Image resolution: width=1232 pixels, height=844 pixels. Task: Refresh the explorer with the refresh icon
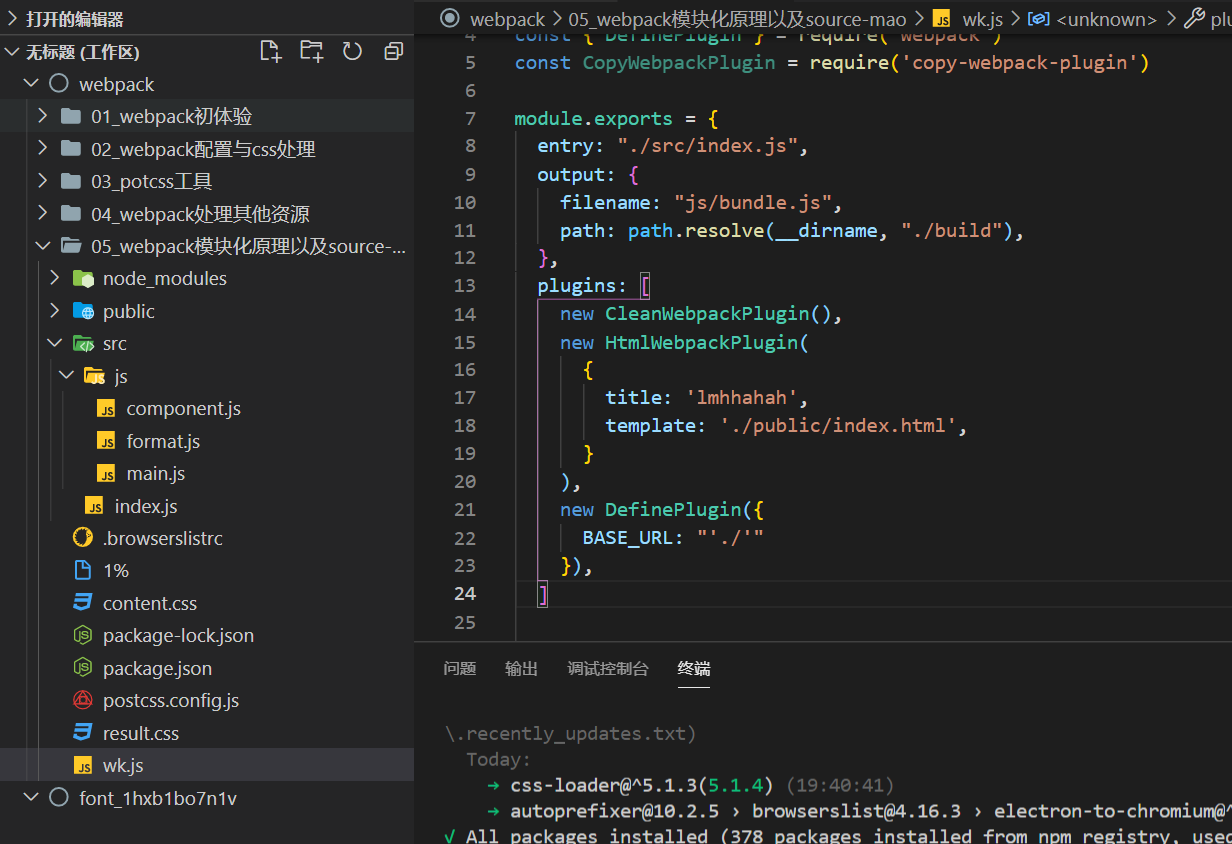352,51
